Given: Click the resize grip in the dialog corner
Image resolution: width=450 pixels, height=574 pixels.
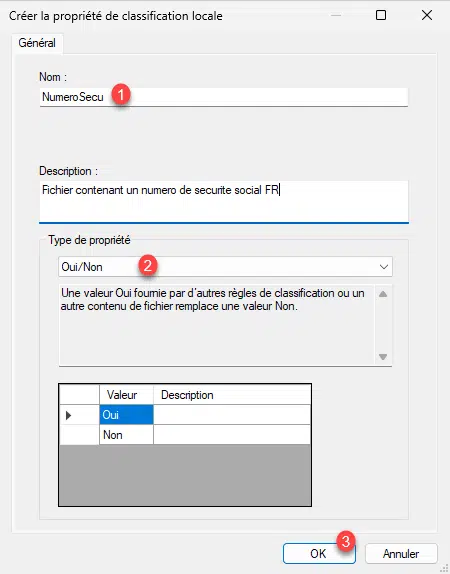Looking at the screenshot, I should pos(446,569).
